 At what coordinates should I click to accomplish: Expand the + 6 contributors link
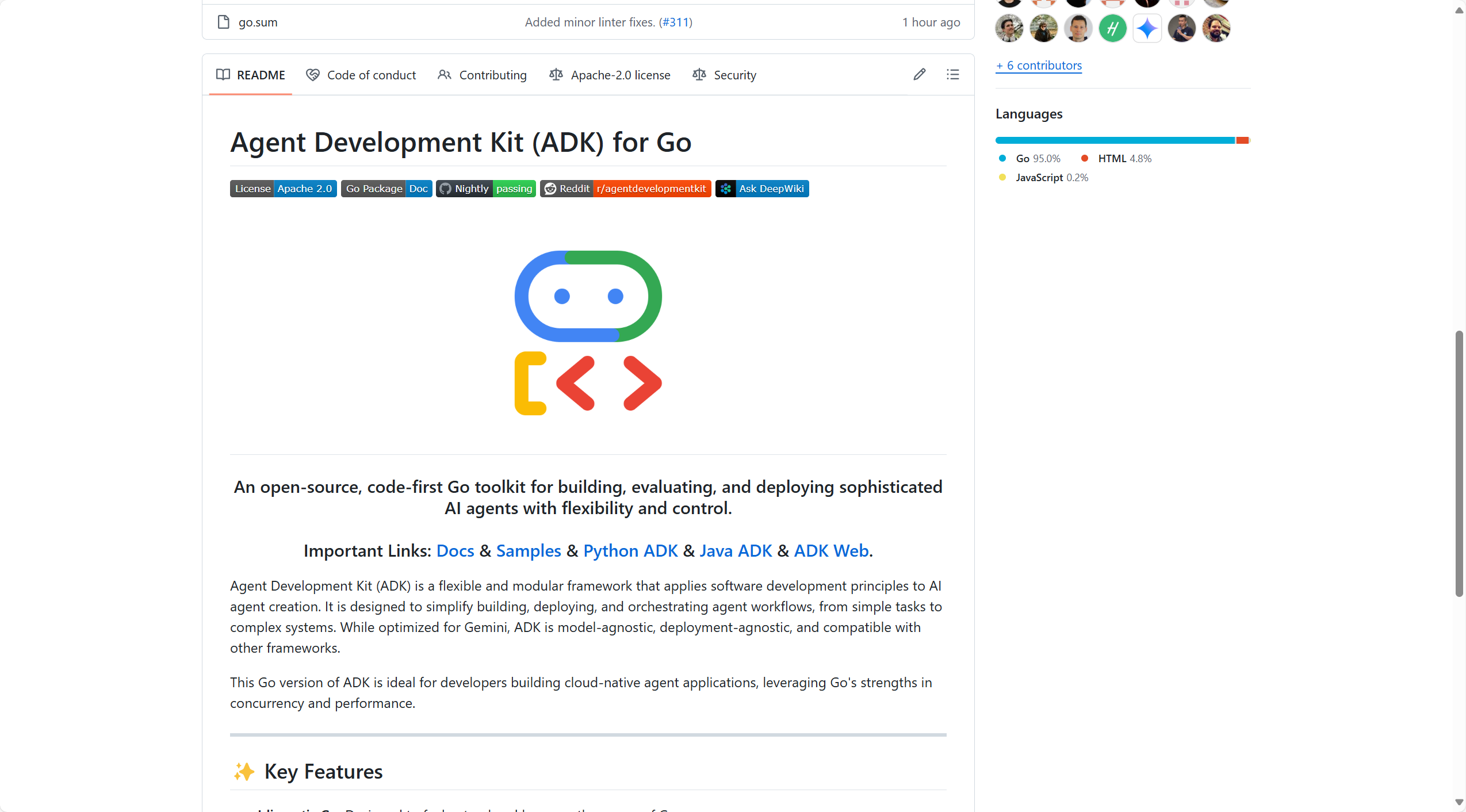(1039, 66)
